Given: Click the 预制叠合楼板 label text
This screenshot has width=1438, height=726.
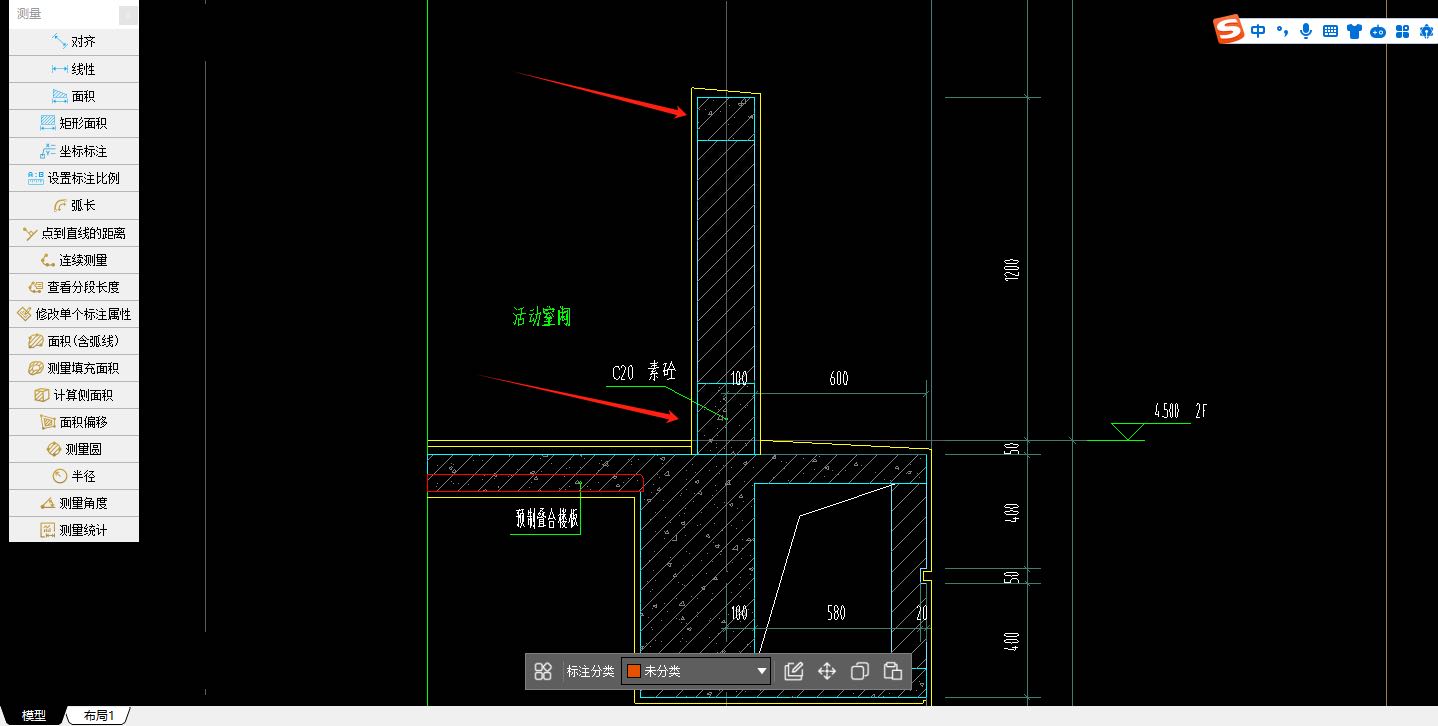Looking at the screenshot, I should pos(546,518).
